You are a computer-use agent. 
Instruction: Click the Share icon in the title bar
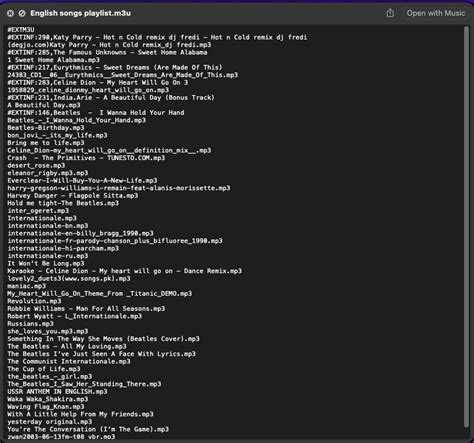click(x=390, y=13)
